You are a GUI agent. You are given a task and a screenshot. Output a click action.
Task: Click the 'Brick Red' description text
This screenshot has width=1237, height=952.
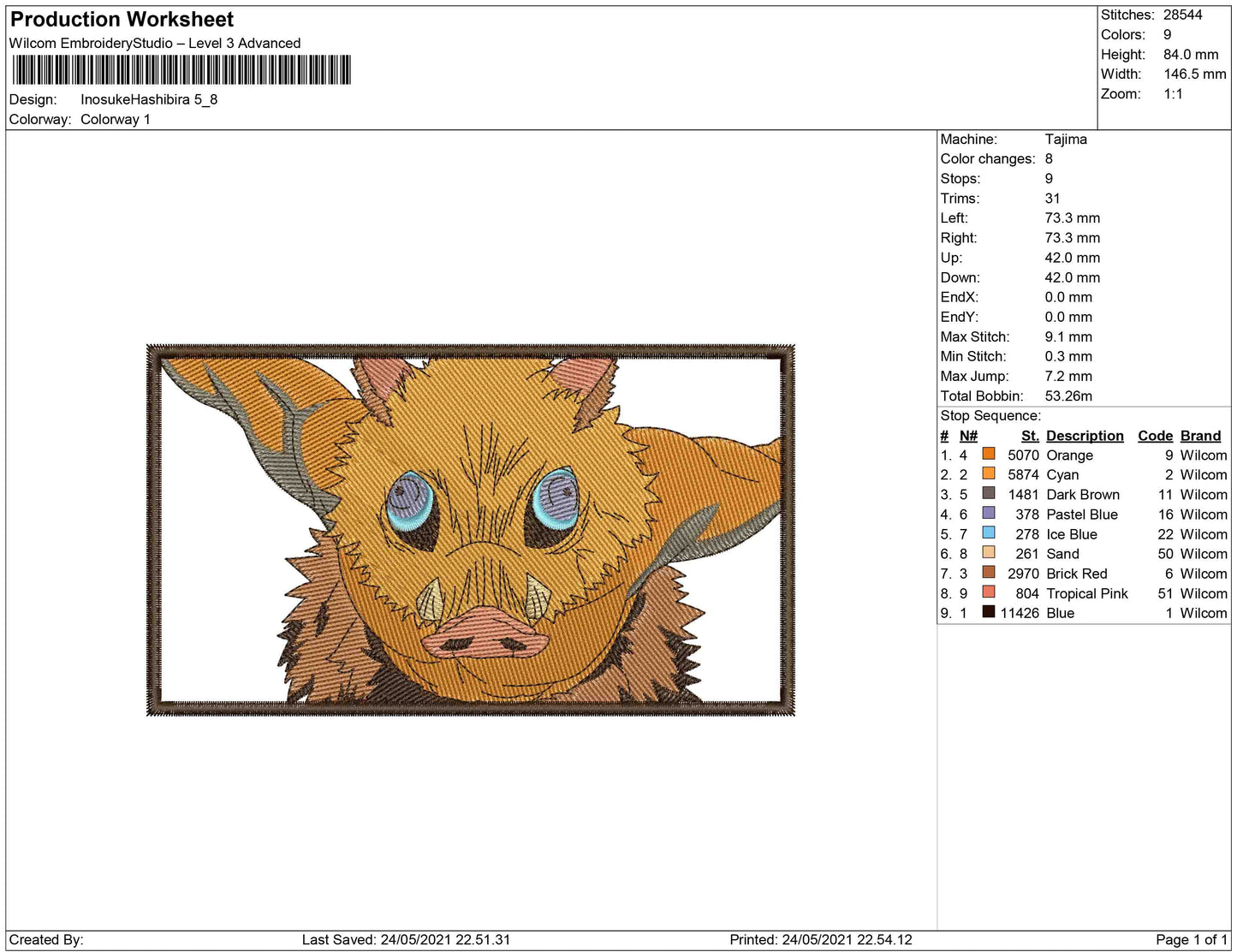point(1077,573)
